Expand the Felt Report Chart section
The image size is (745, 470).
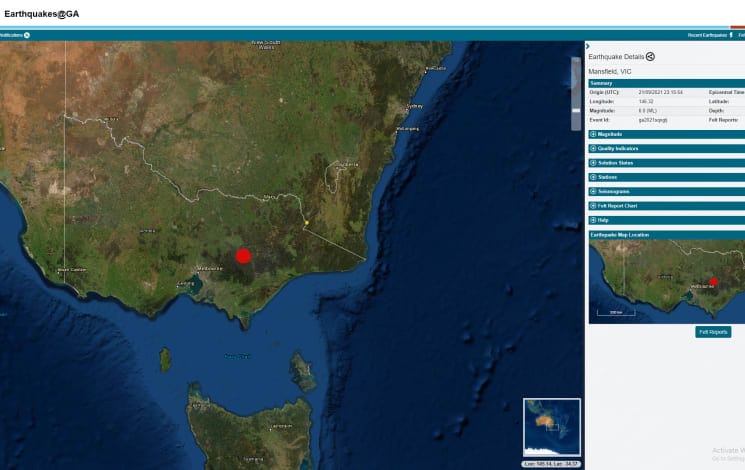(x=667, y=206)
